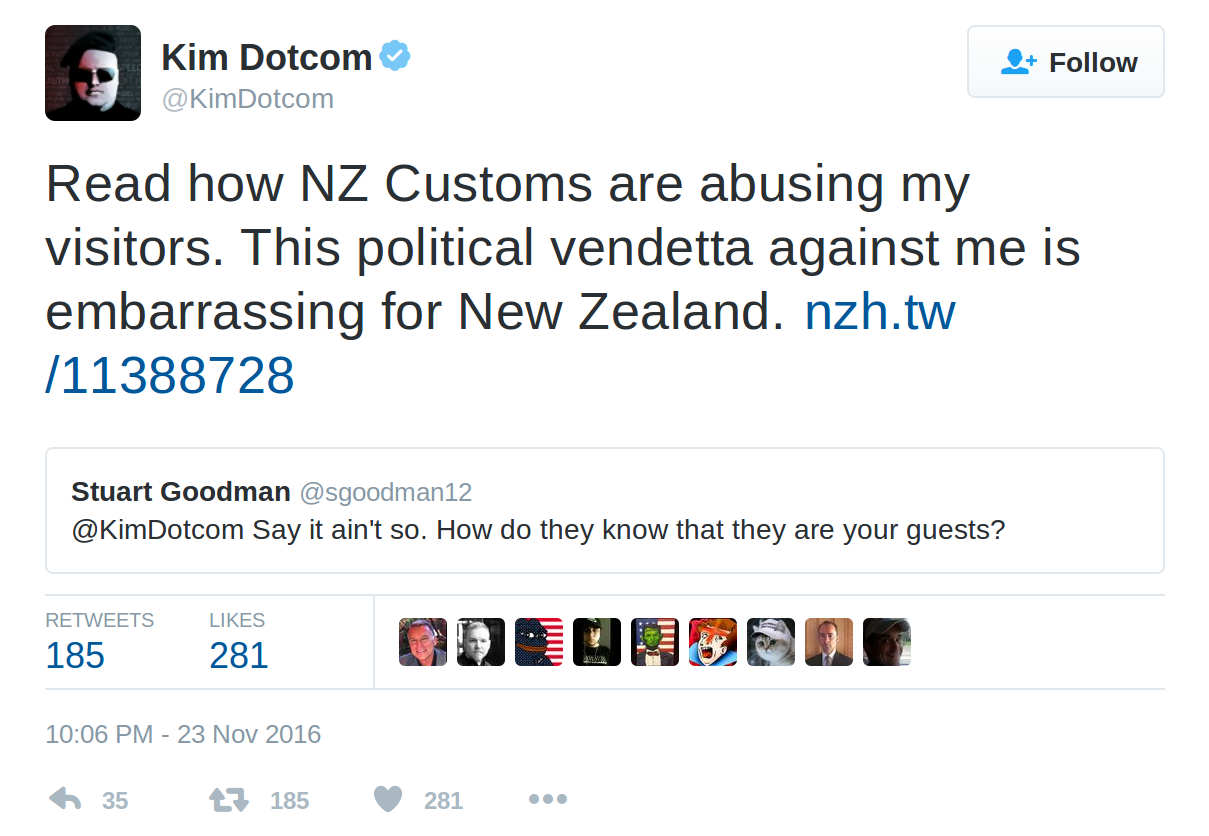This screenshot has width=1209, height=836.
Task: Open the man in suit avatar
Action: (829, 642)
